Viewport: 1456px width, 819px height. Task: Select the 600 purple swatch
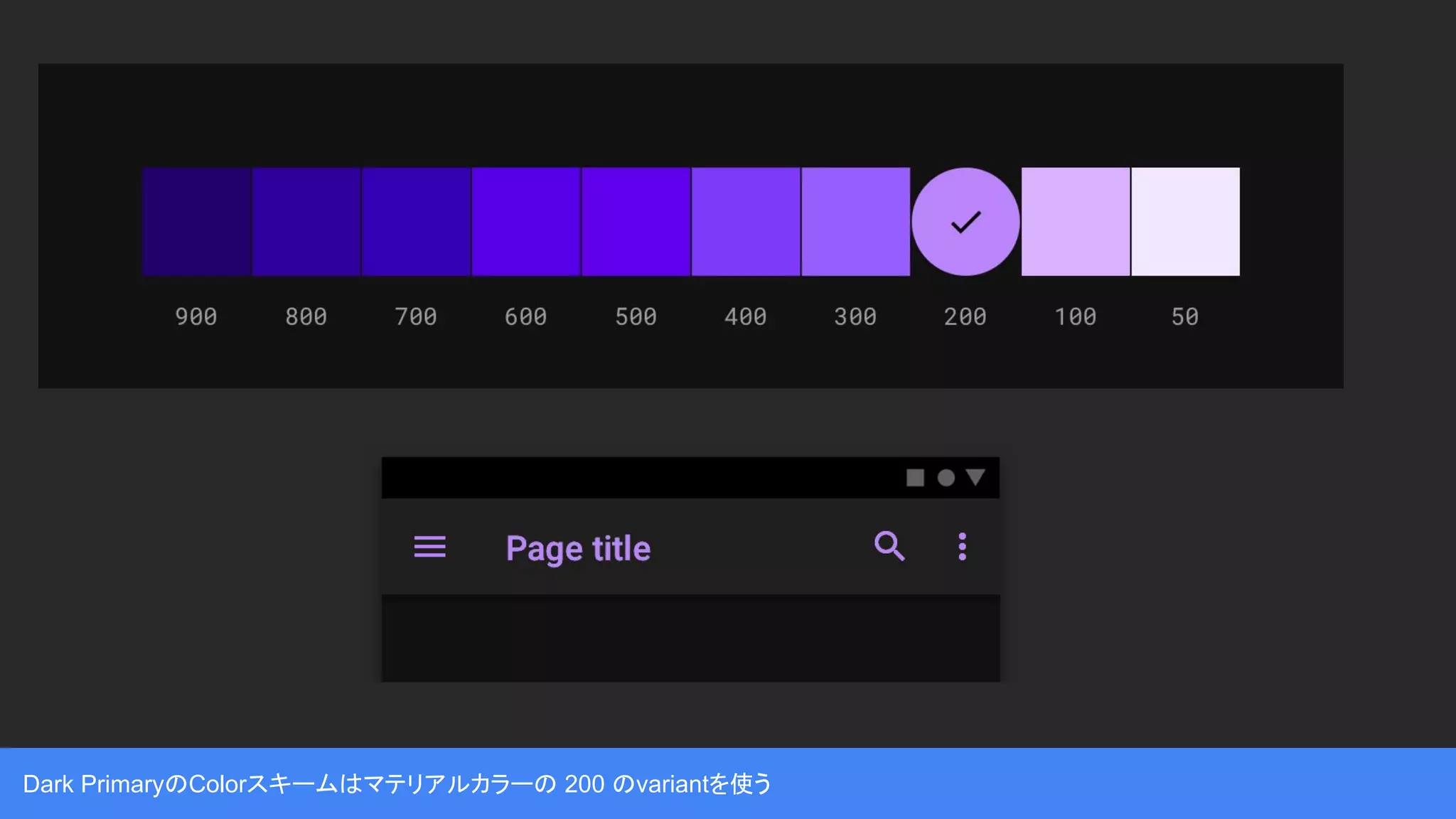point(526,222)
